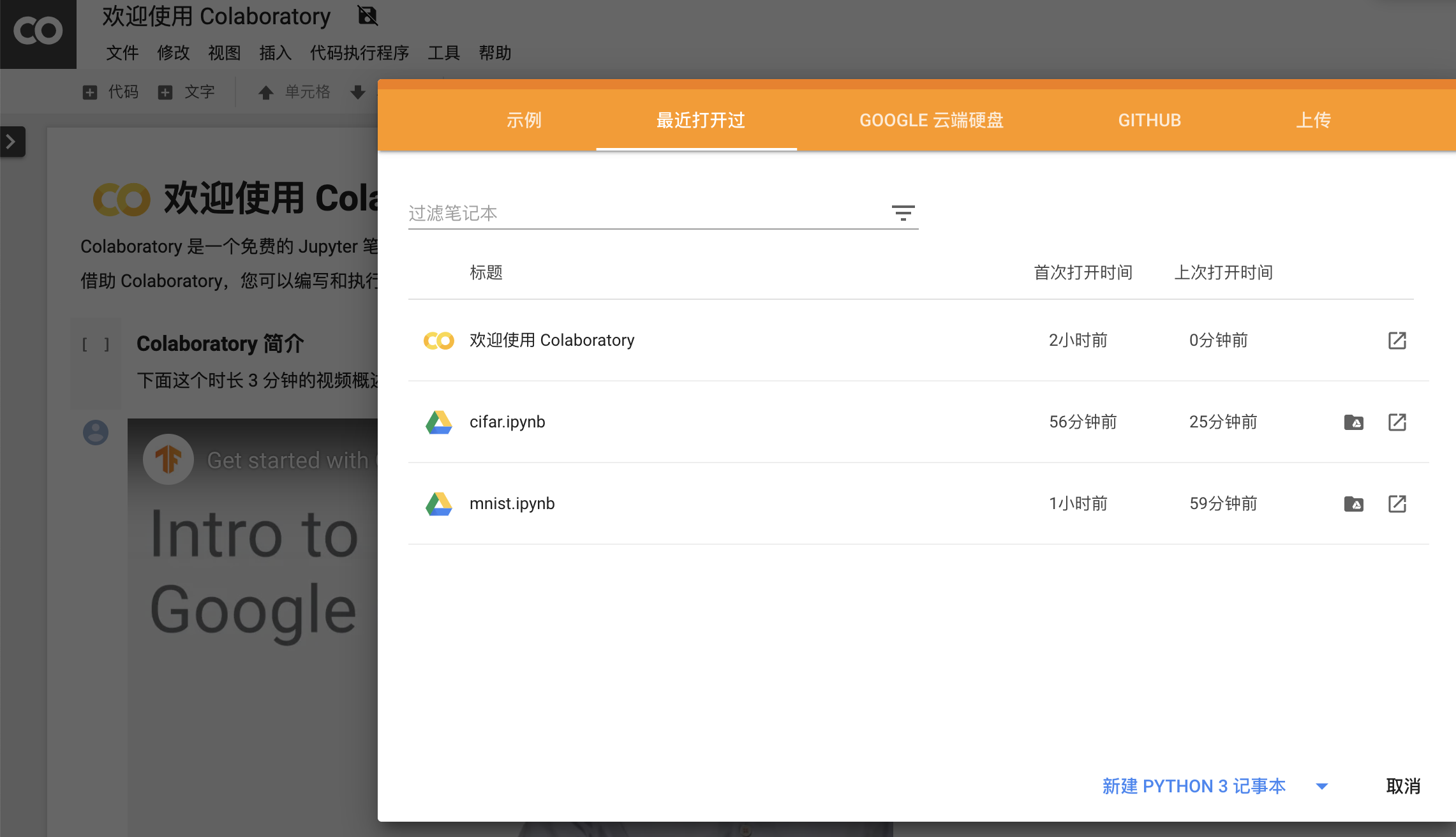Click the move cell down arrow

[x=357, y=91]
